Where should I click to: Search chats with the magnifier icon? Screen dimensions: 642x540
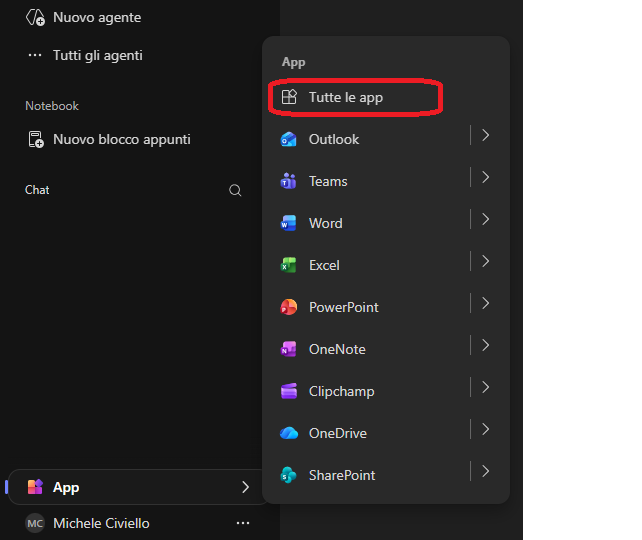pos(235,190)
